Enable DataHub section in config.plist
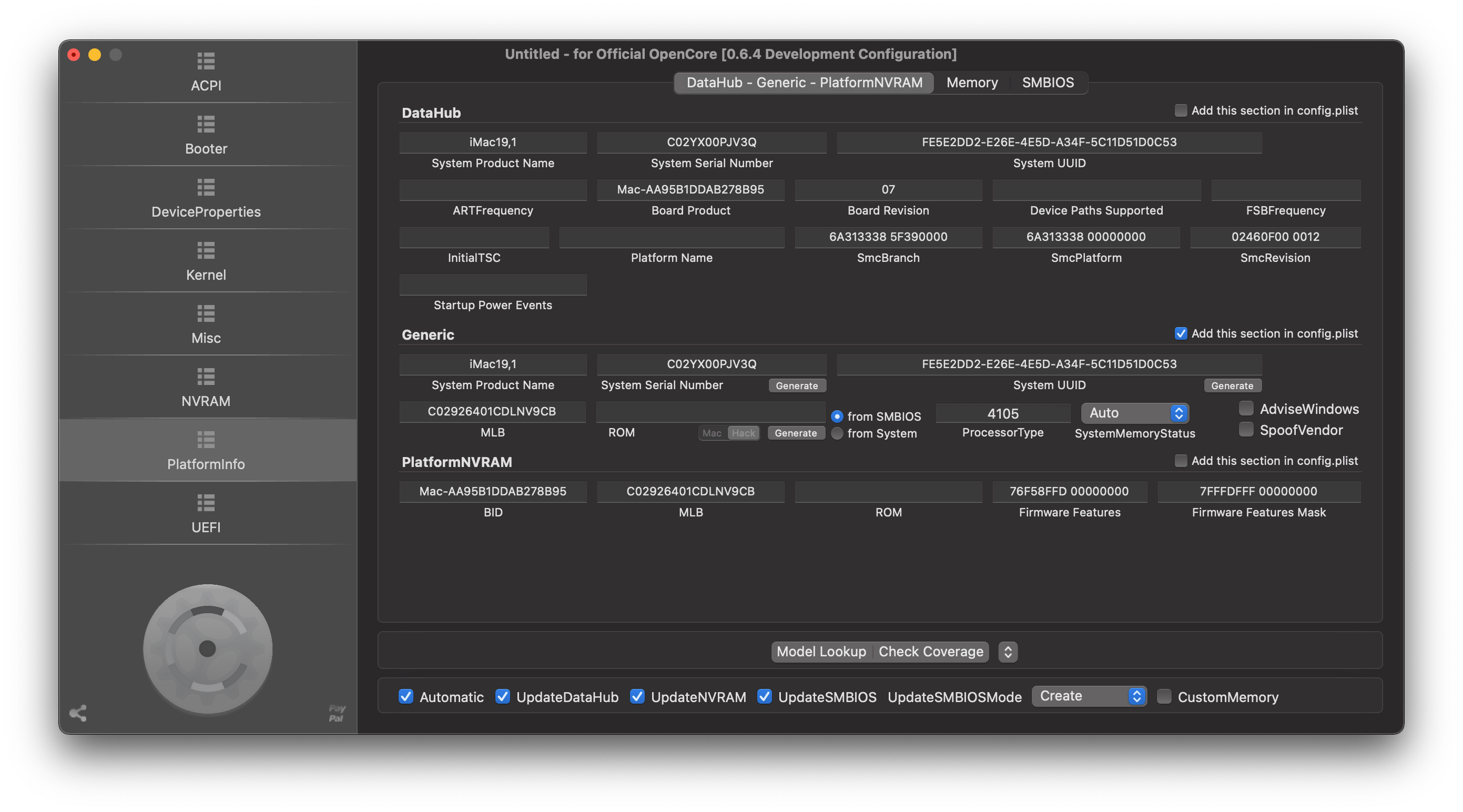The height and width of the screenshot is (812, 1463). (x=1181, y=111)
